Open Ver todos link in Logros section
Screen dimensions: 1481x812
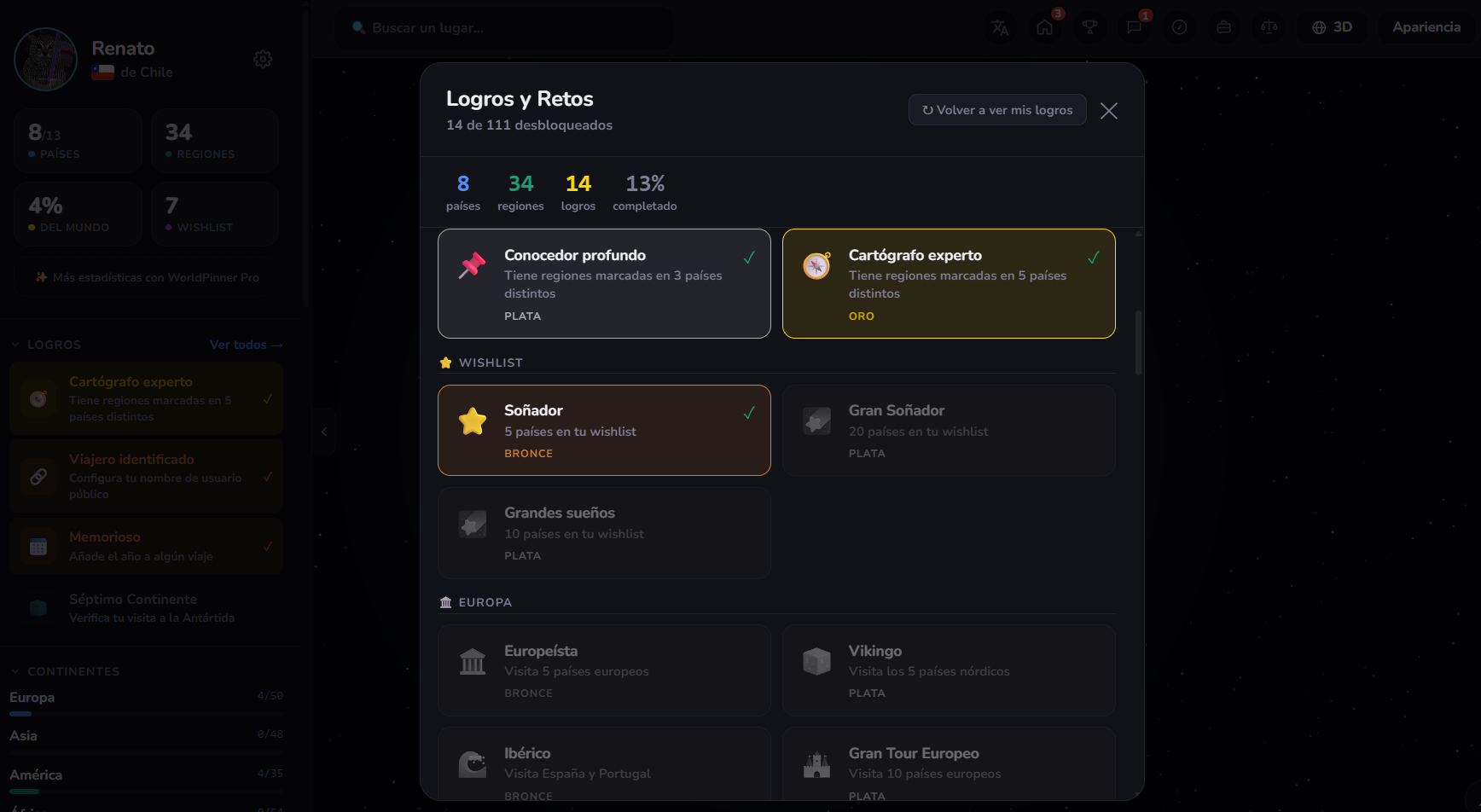tap(246, 345)
